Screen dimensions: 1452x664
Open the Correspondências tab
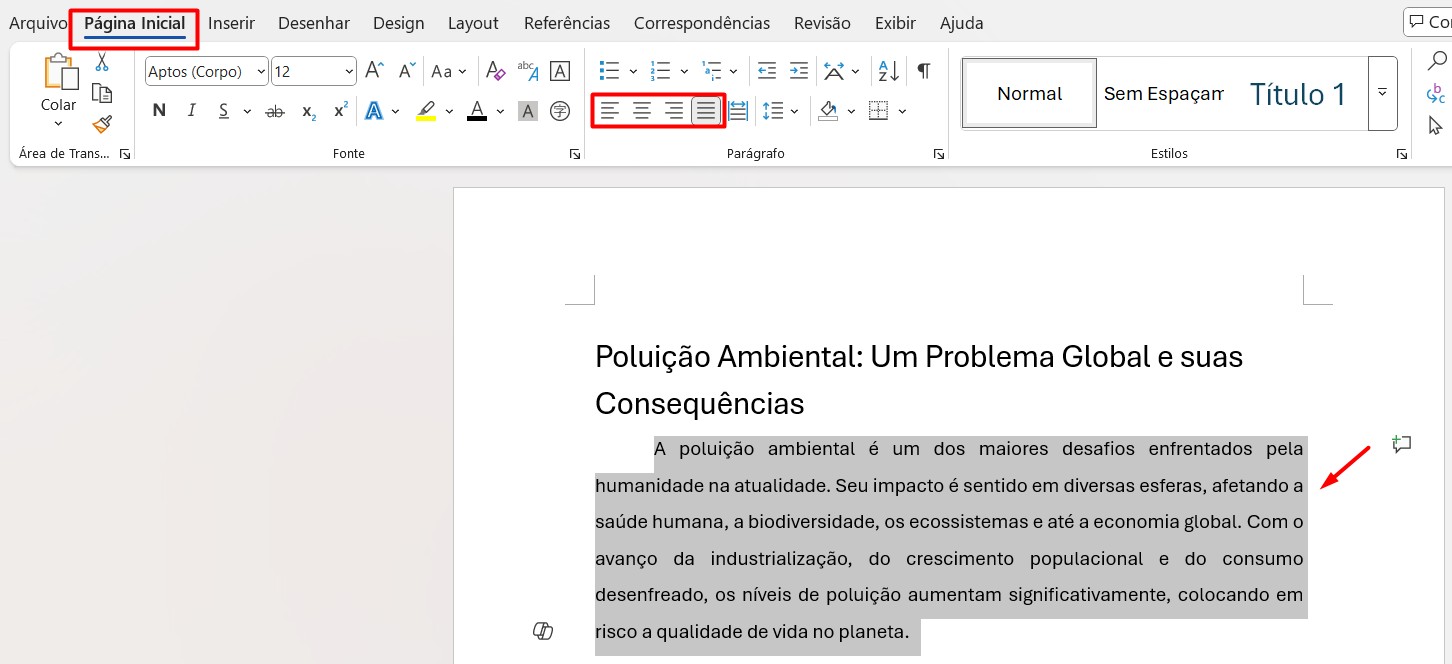(x=702, y=23)
